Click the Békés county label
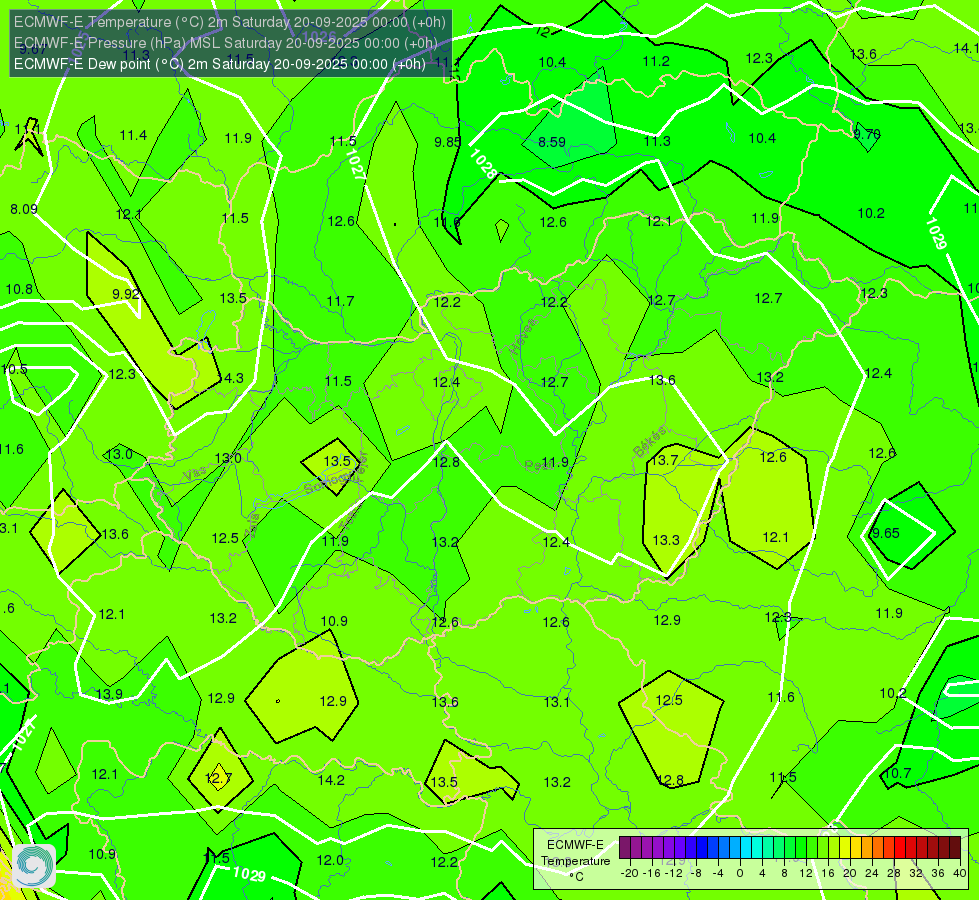Image resolution: width=979 pixels, height=900 pixels. (x=649, y=442)
